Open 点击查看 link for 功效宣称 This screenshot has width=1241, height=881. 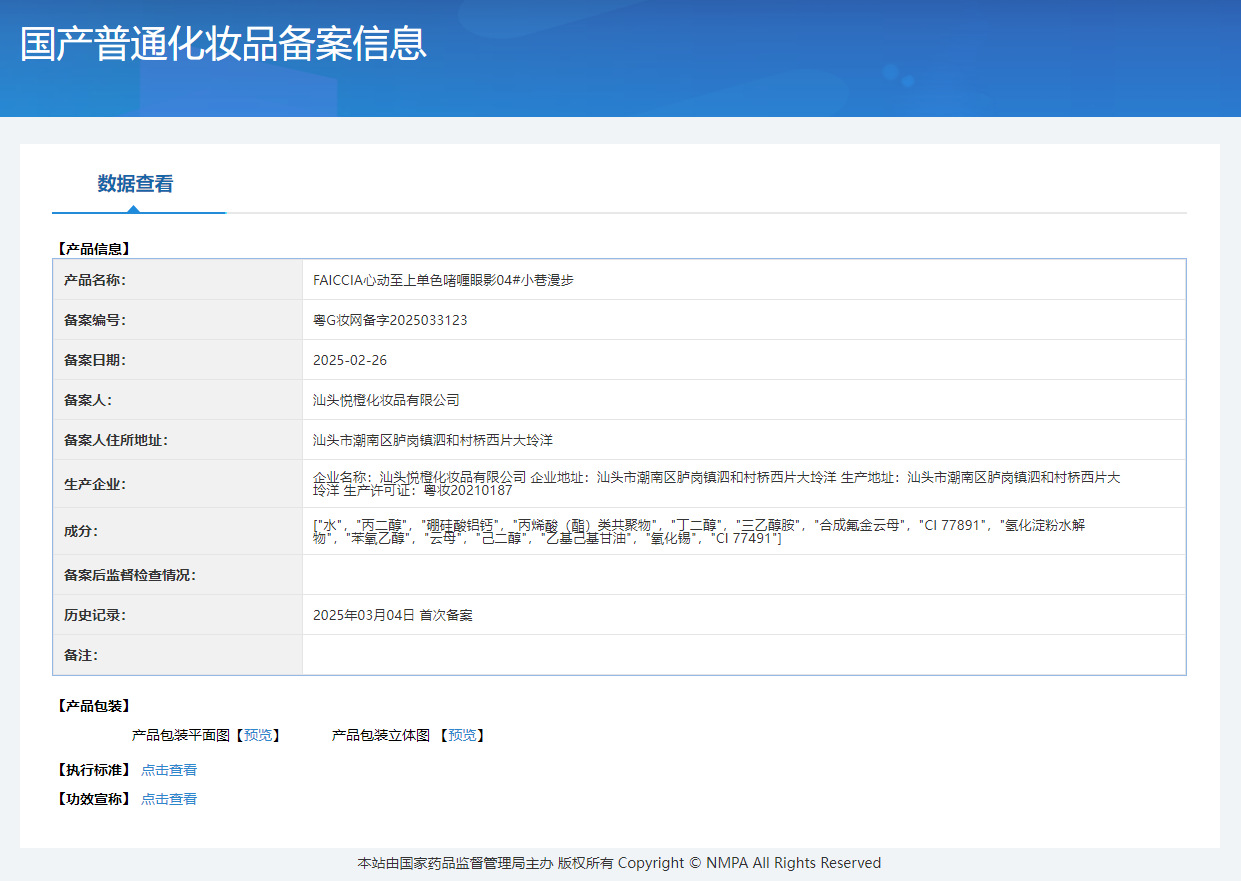click(169, 799)
